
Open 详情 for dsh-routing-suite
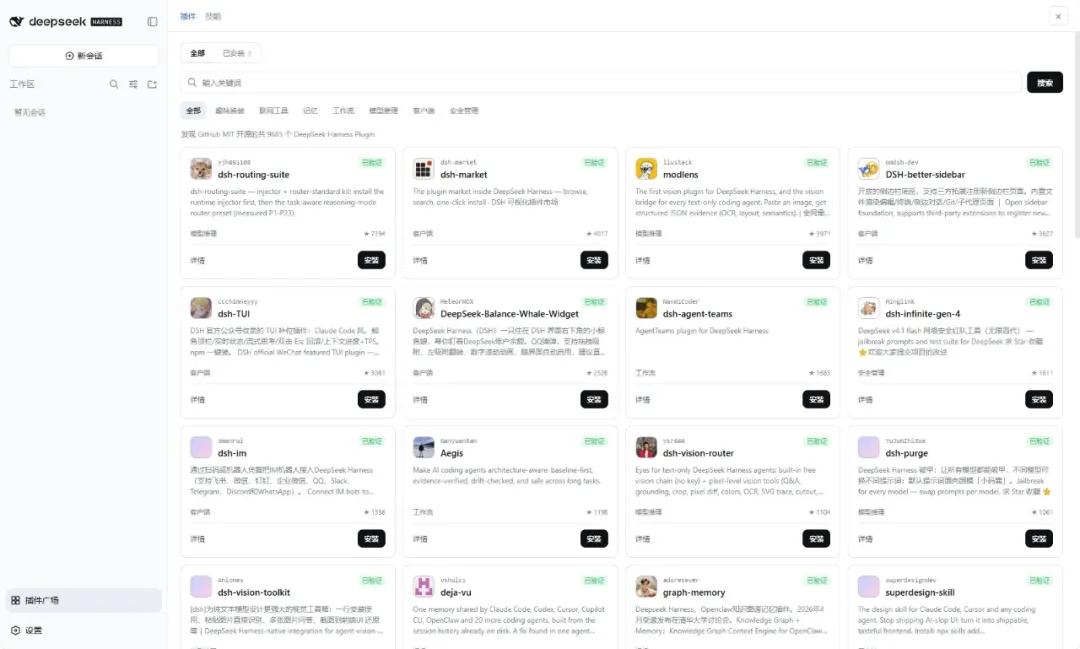198,260
